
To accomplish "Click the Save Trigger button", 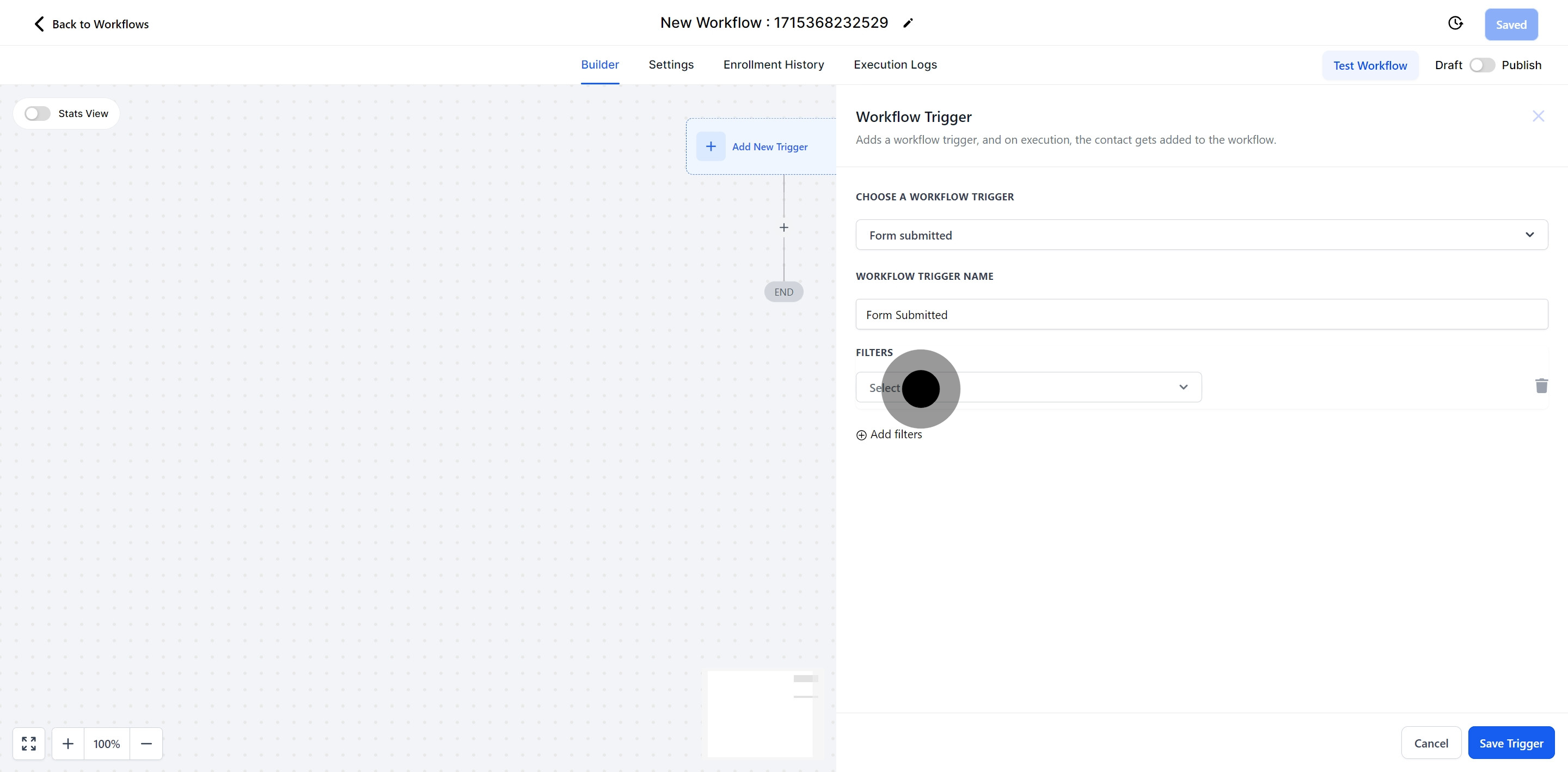I will coord(1511,743).
